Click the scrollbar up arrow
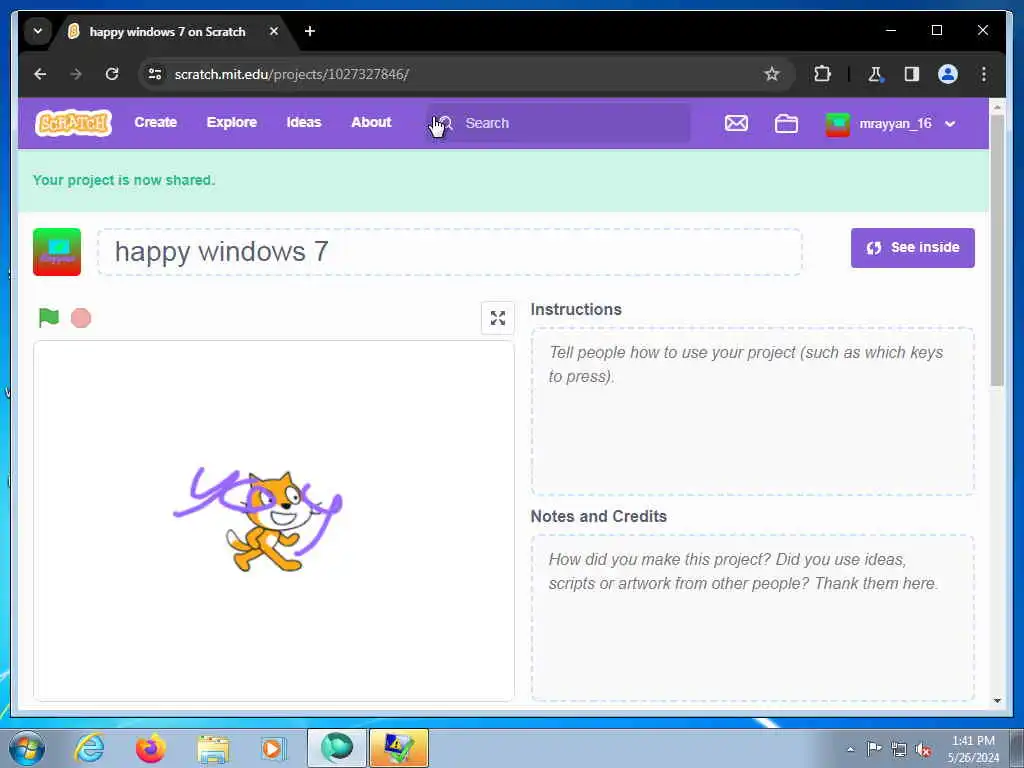The height and width of the screenshot is (768, 1024). (x=997, y=106)
